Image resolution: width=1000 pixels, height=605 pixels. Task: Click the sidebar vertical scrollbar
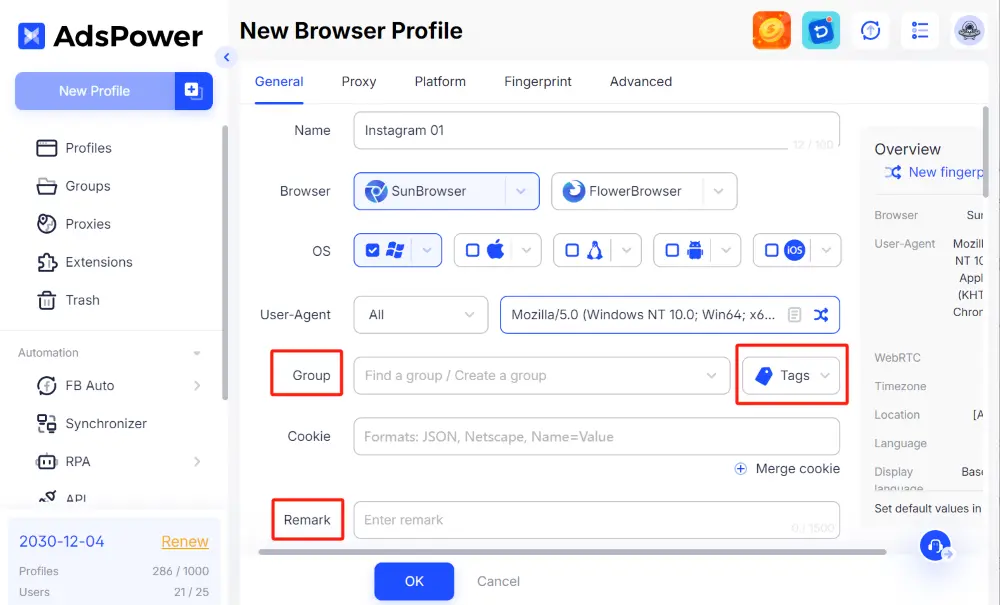224,263
